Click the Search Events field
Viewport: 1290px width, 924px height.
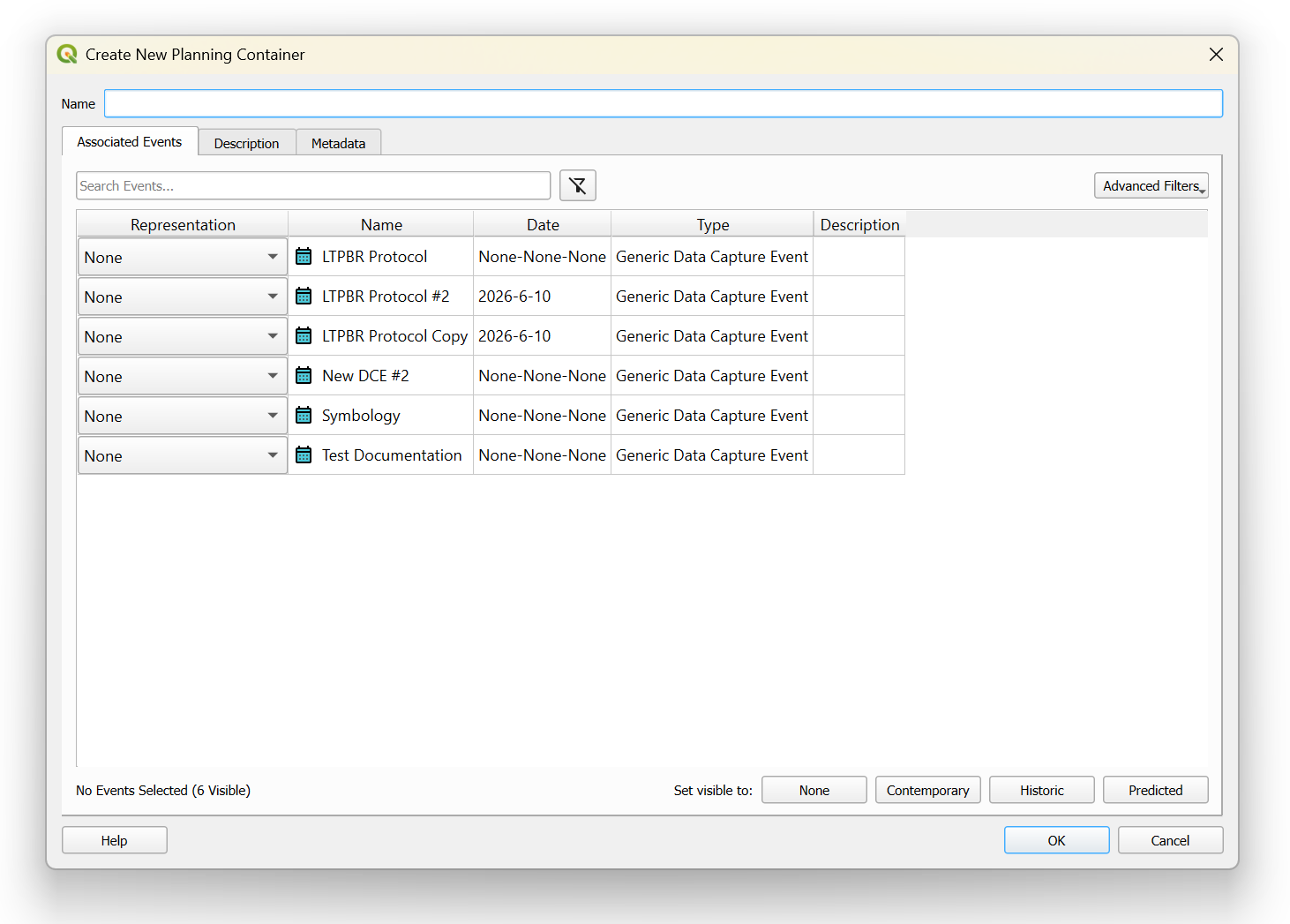tap(313, 185)
